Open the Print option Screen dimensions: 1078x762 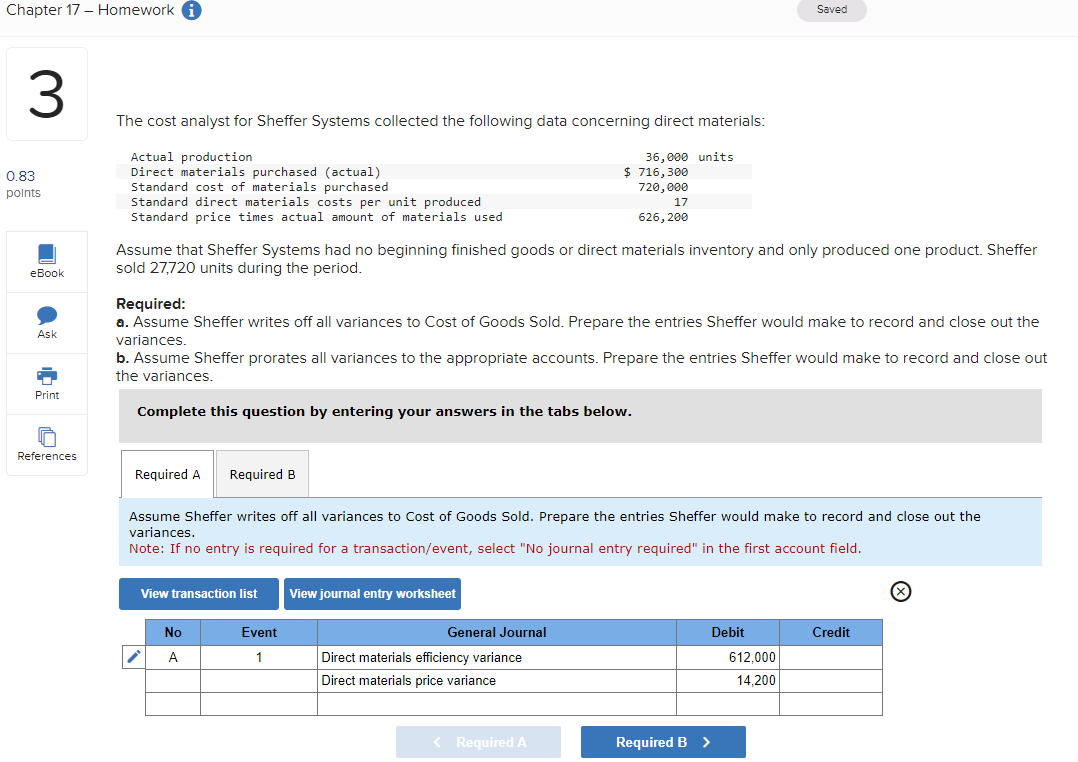pos(46,383)
